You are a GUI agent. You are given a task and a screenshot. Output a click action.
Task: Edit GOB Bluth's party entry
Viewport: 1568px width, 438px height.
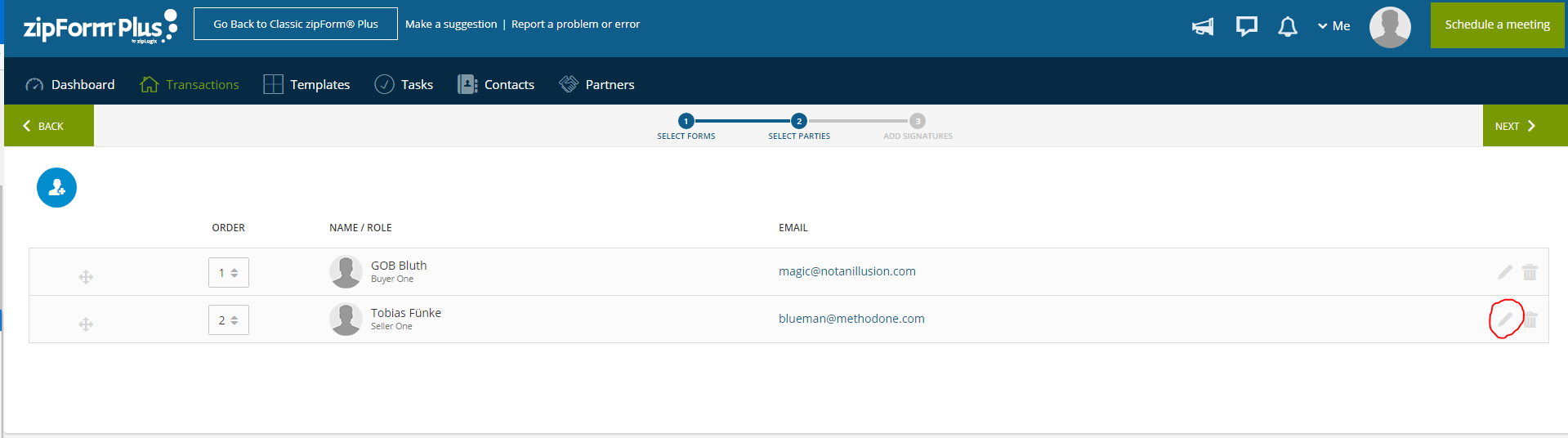pyautogui.click(x=1504, y=272)
